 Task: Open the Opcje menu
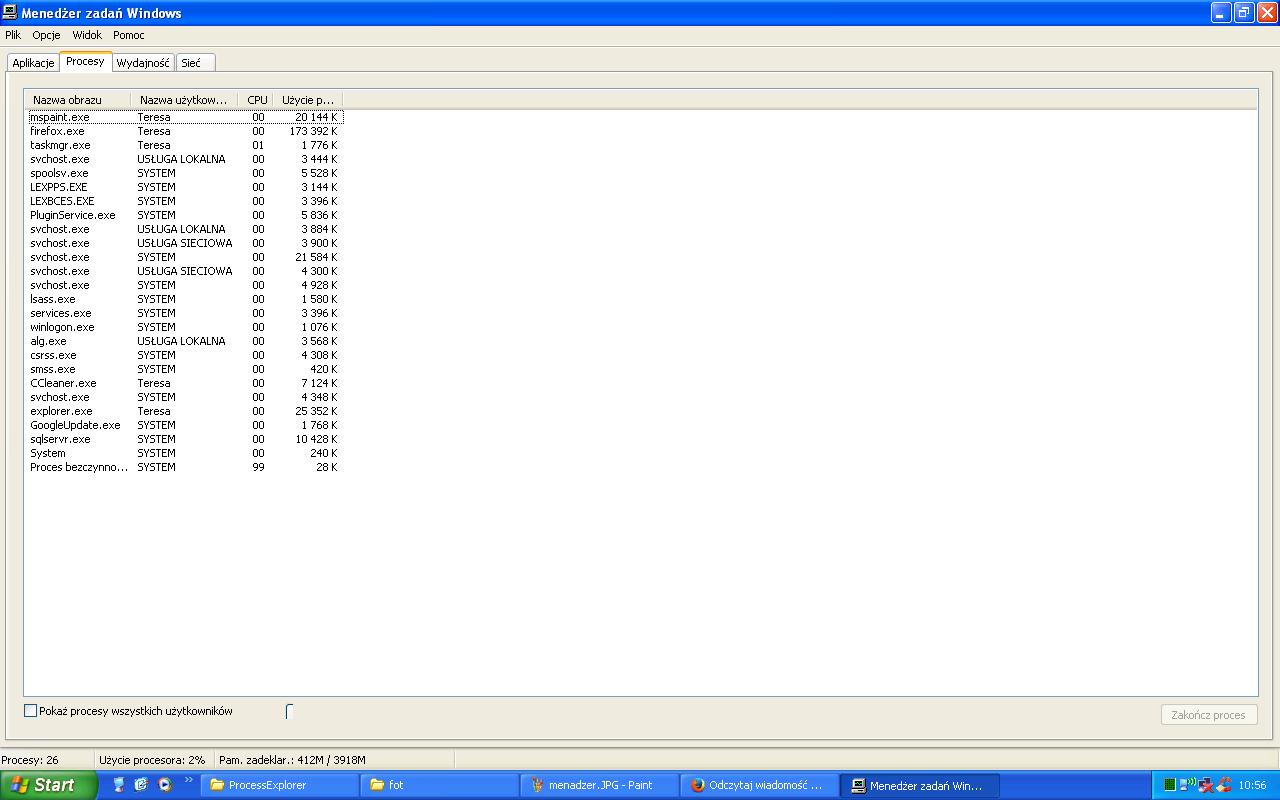click(x=46, y=35)
